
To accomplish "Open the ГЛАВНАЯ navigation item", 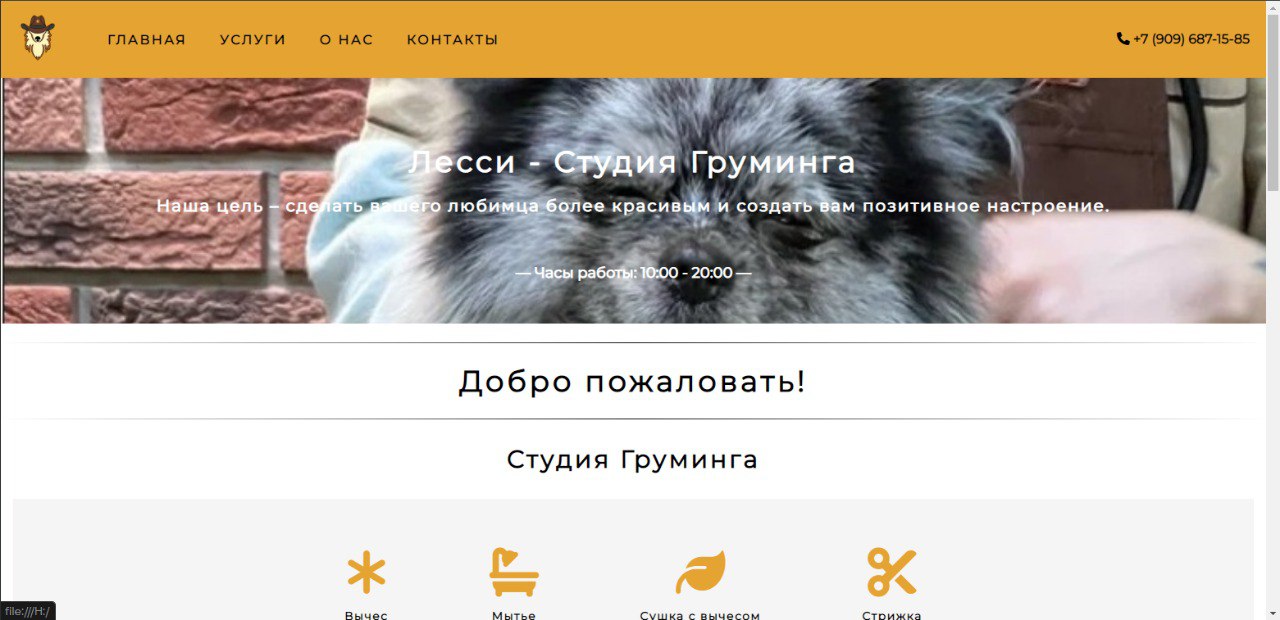I will [147, 40].
